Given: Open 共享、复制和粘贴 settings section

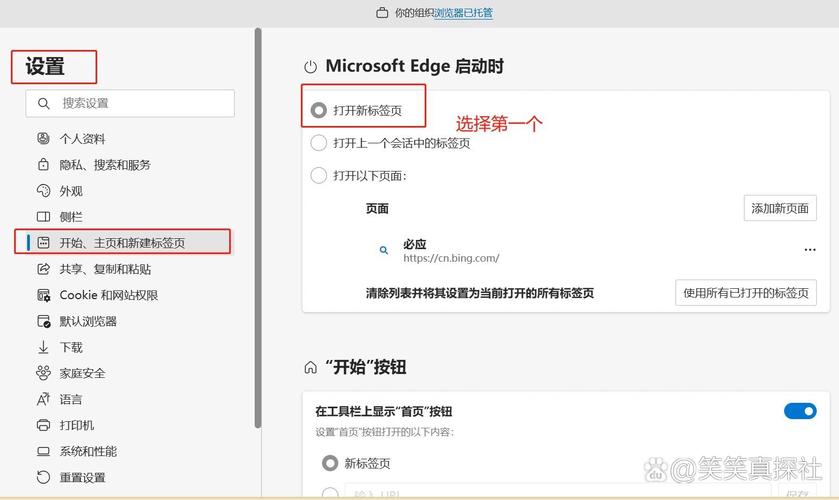Looking at the screenshot, I should [x=105, y=269].
